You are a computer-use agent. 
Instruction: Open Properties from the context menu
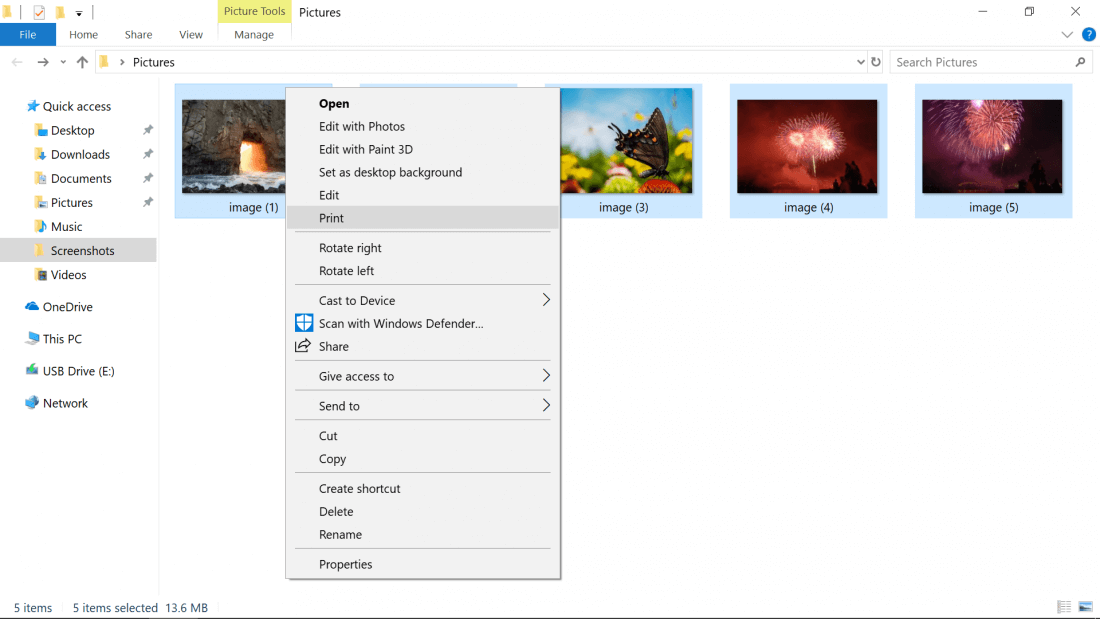click(x=422, y=564)
